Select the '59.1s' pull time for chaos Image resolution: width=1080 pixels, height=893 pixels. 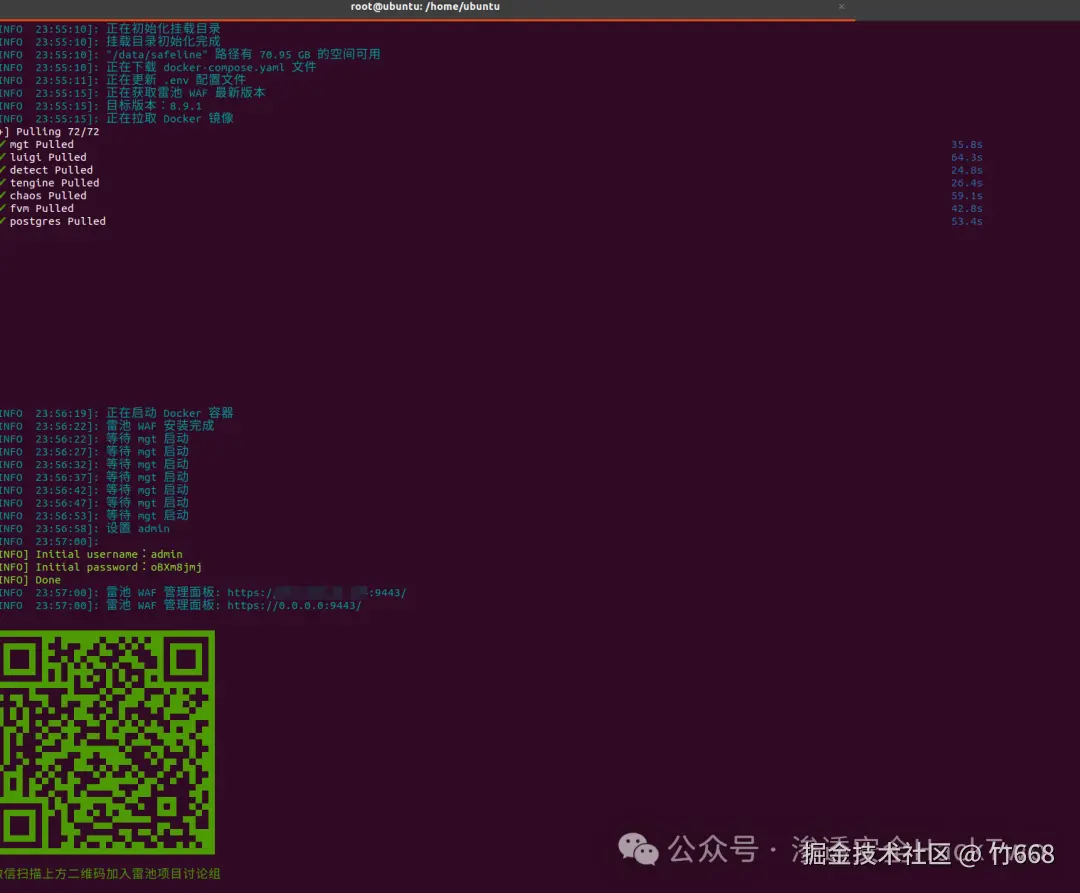(x=967, y=196)
